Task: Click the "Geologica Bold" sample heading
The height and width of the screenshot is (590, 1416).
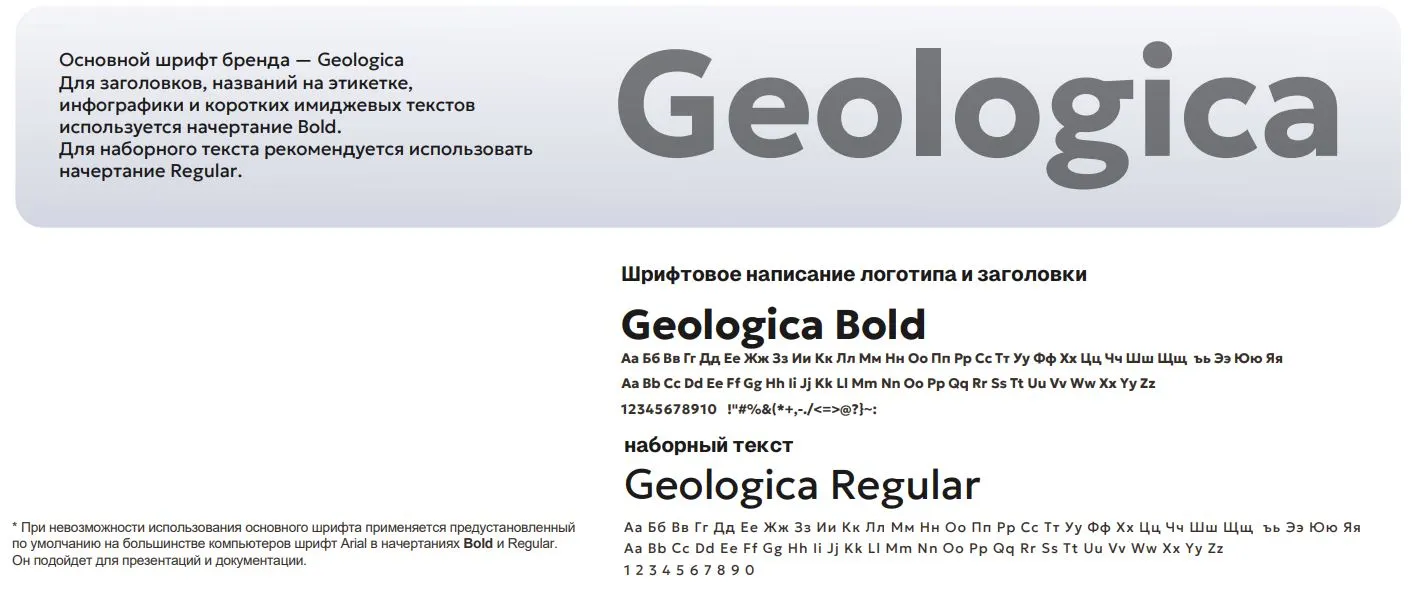Action: tap(773, 325)
